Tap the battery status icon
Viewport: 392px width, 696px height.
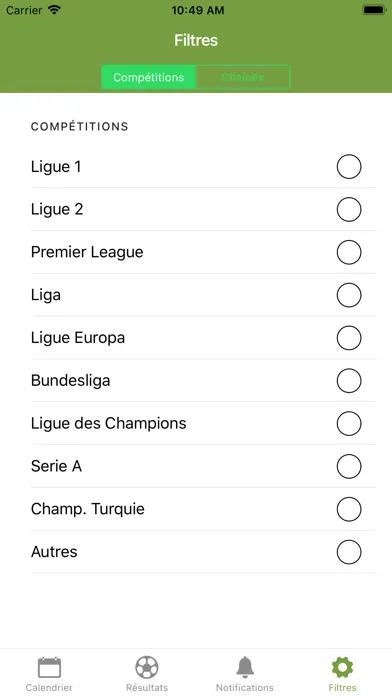click(374, 10)
